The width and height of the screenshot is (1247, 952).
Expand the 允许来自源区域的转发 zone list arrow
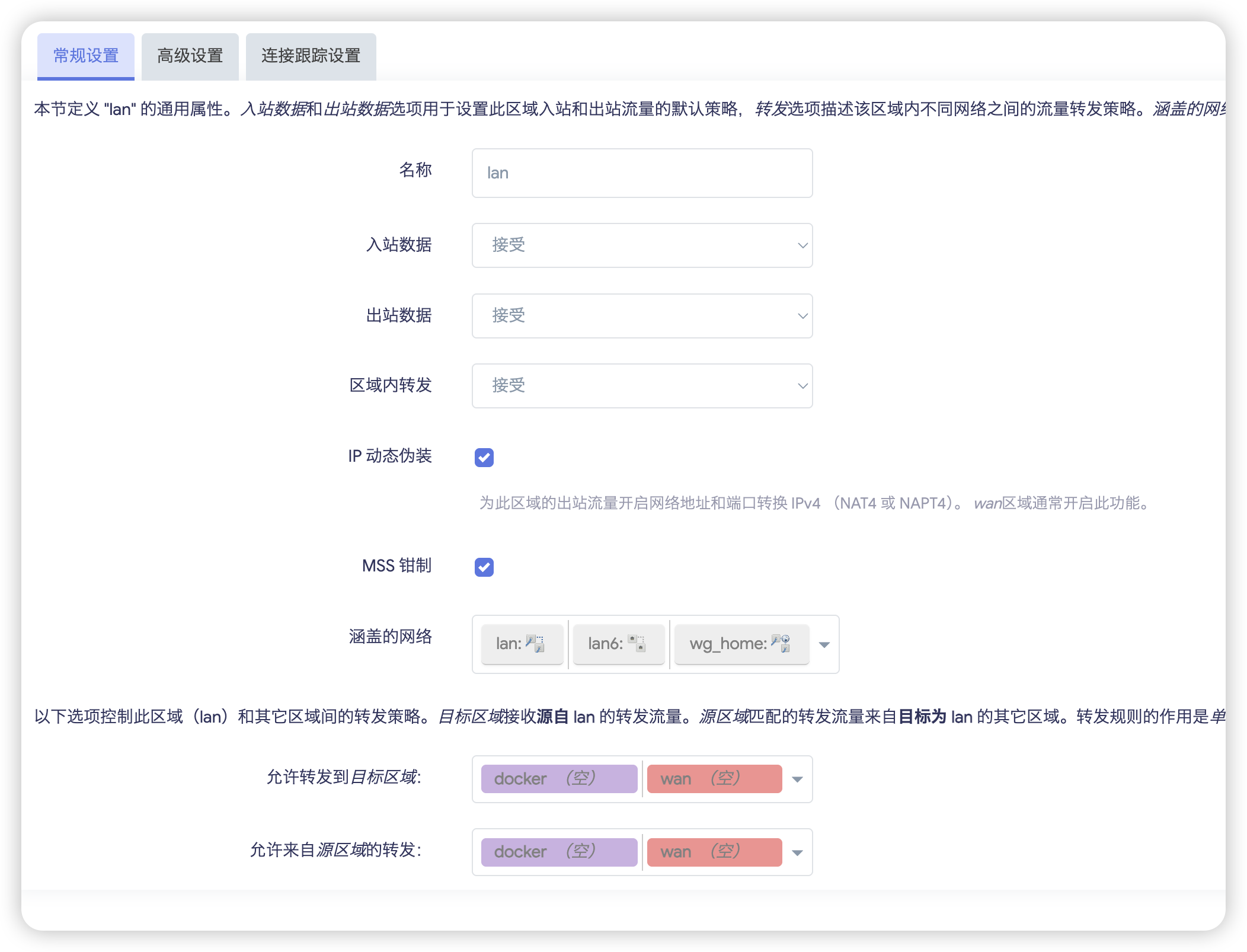[798, 852]
